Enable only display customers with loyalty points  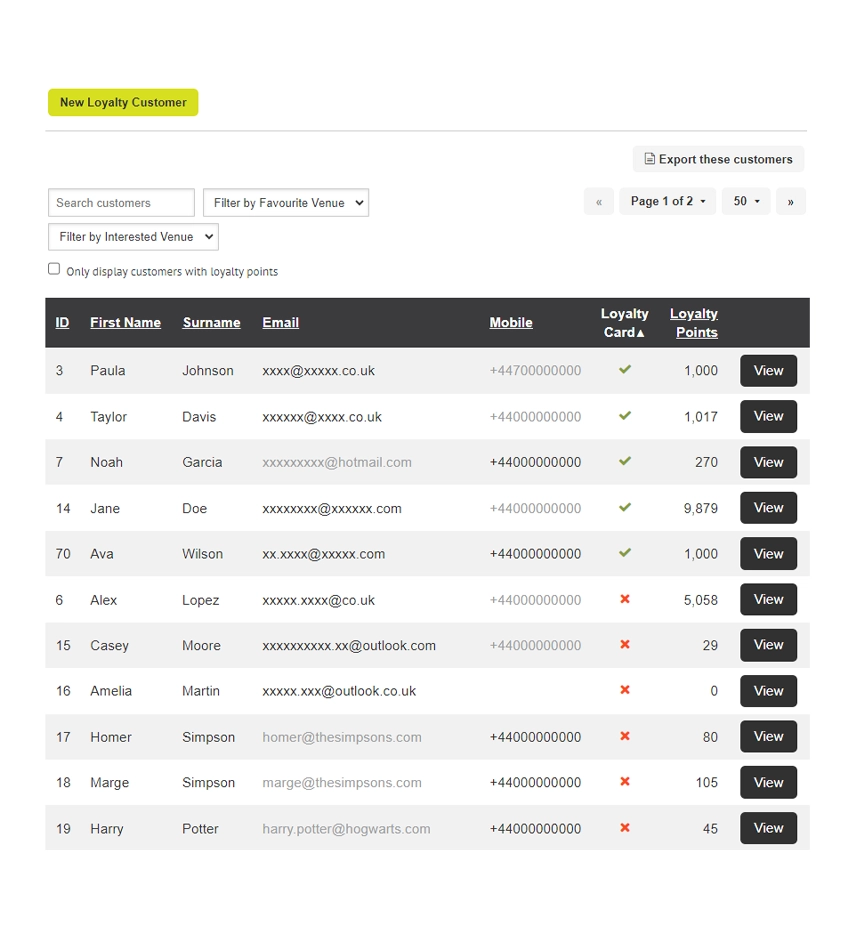[54, 269]
